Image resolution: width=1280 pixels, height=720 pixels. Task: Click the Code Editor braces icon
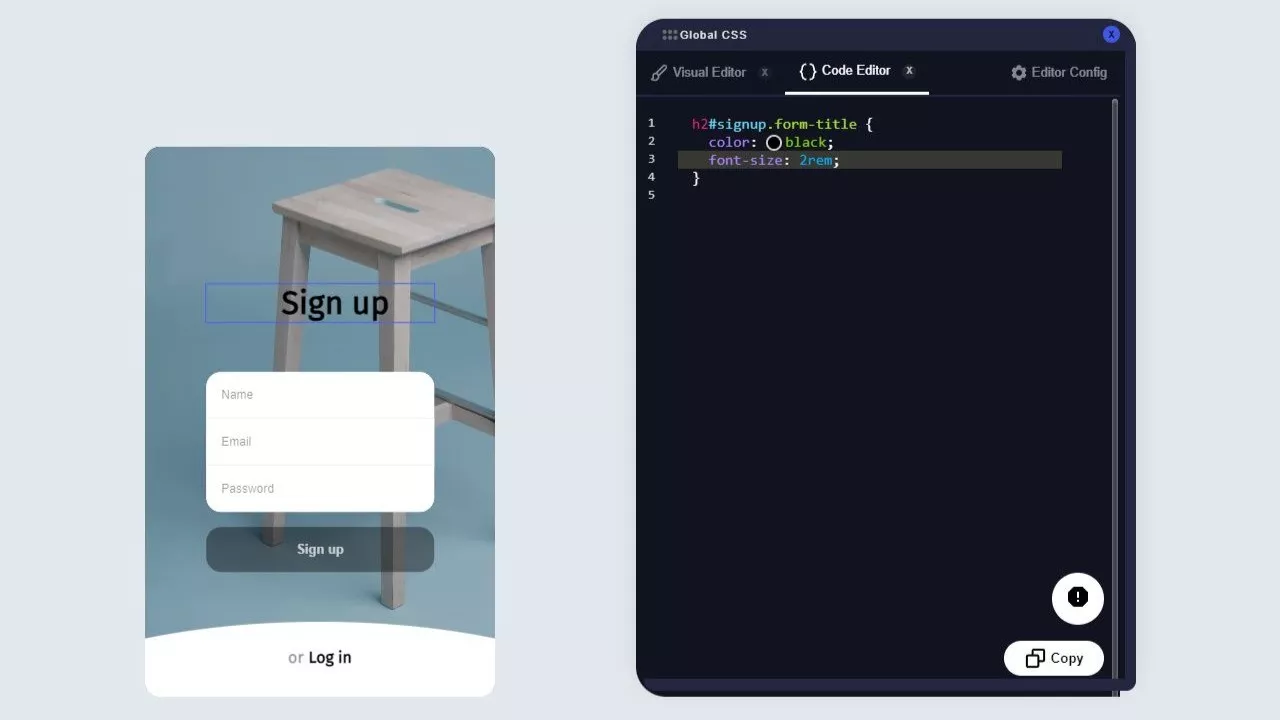[x=807, y=71]
